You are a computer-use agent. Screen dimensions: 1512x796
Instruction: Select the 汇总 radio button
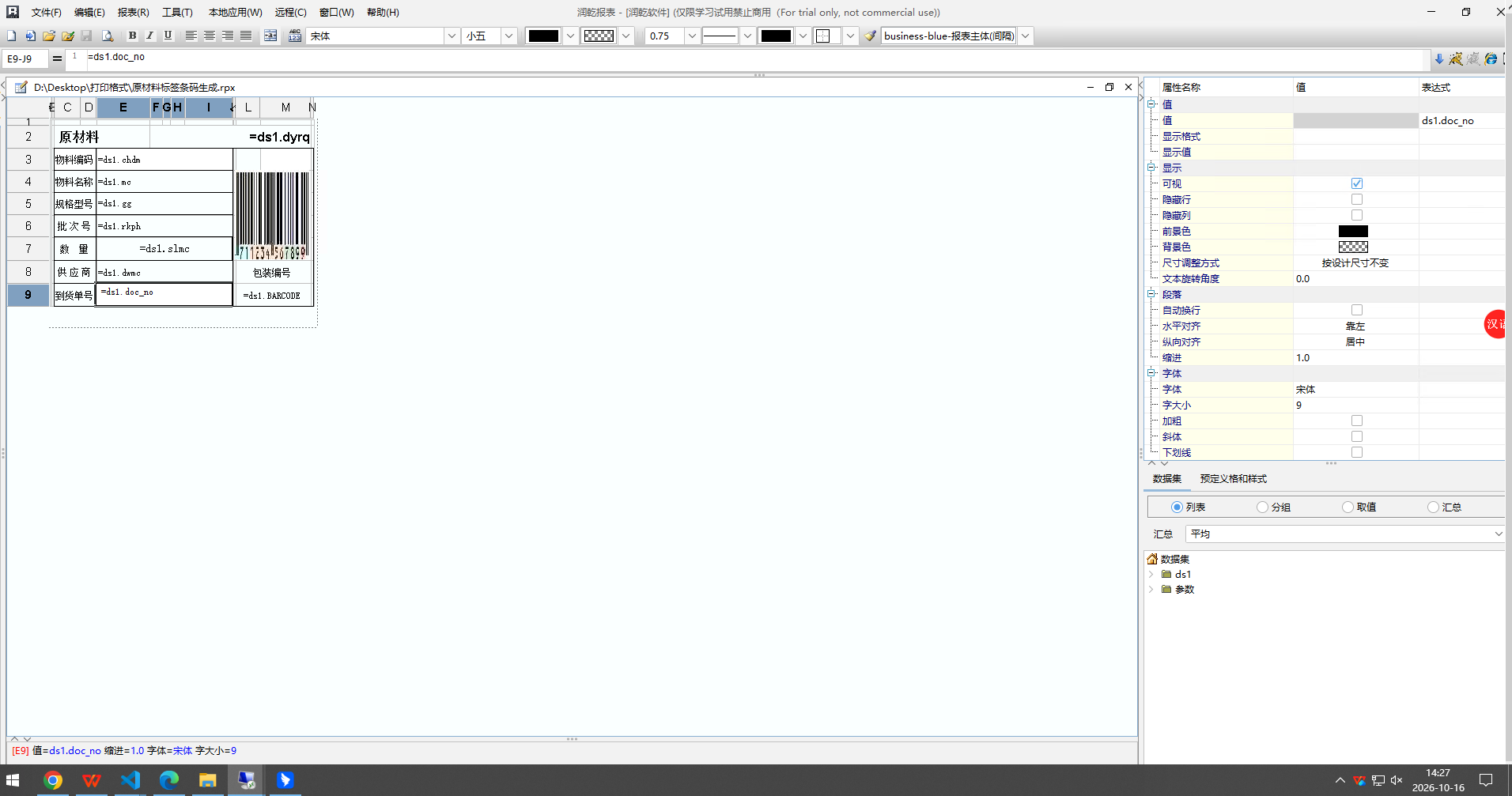tap(1433, 507)
